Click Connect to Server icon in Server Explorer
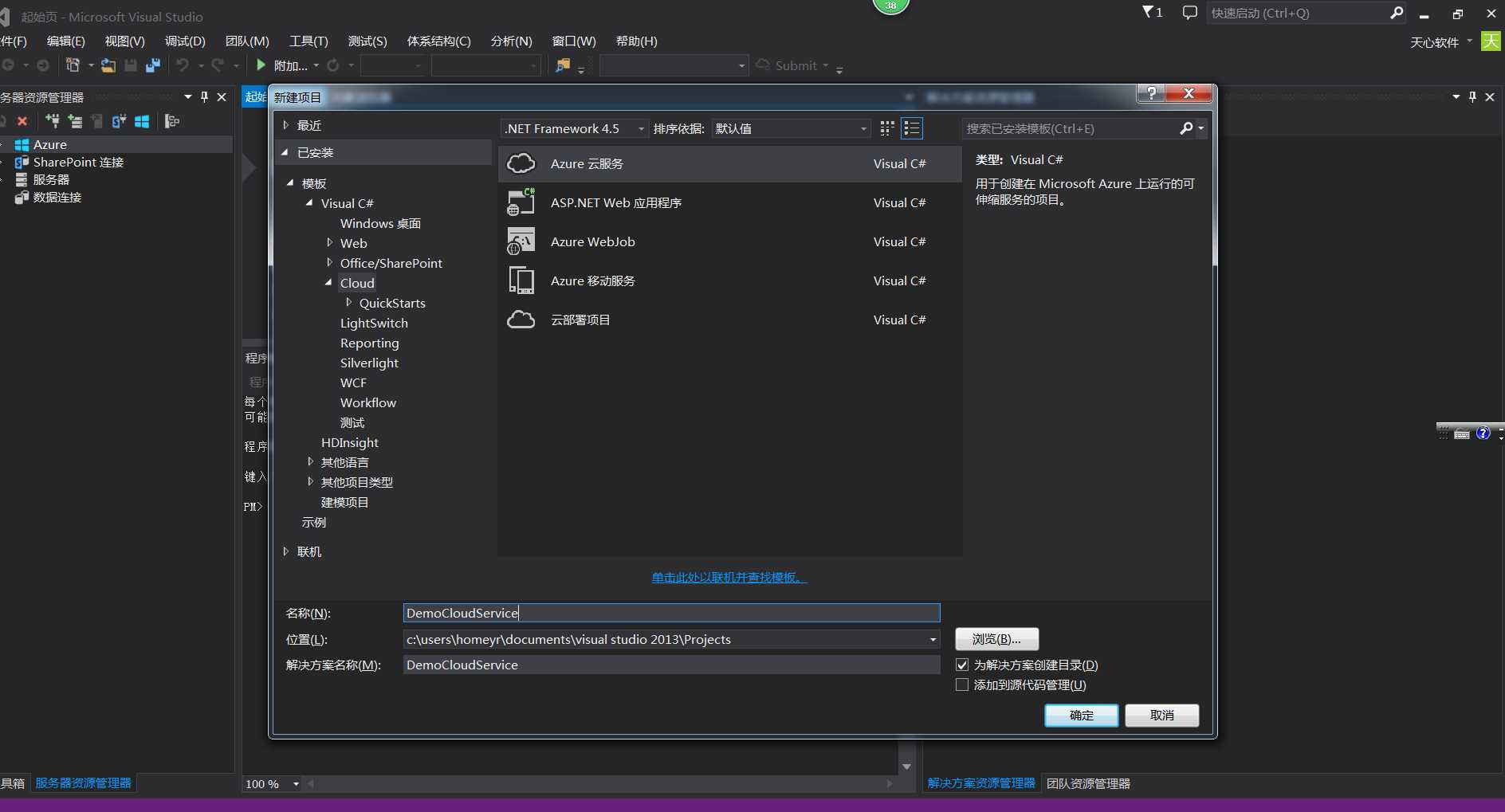This screenshot has height=812, width=1505. coord(75,121)
